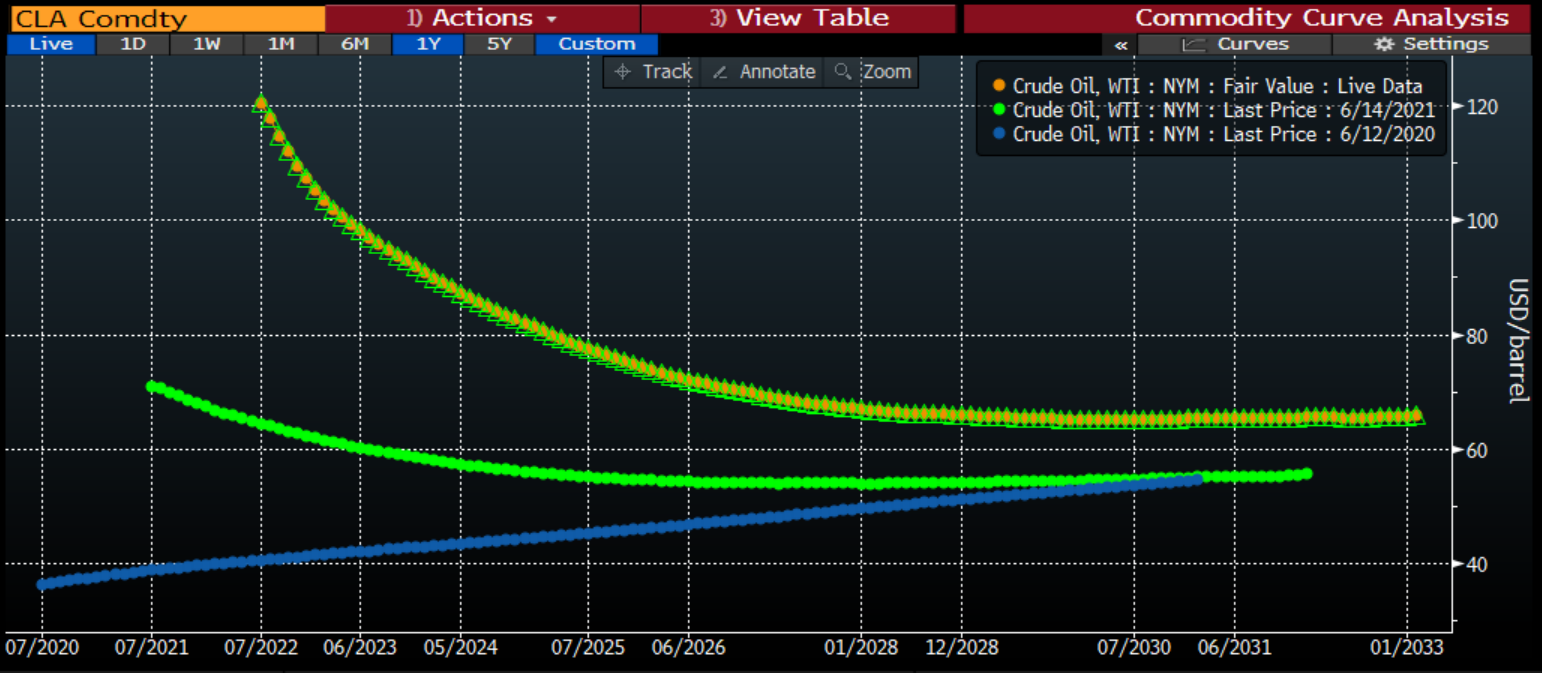Activate the Annotate pencil tool
This screenshot has height=673, width=1542.
point(719,72)
